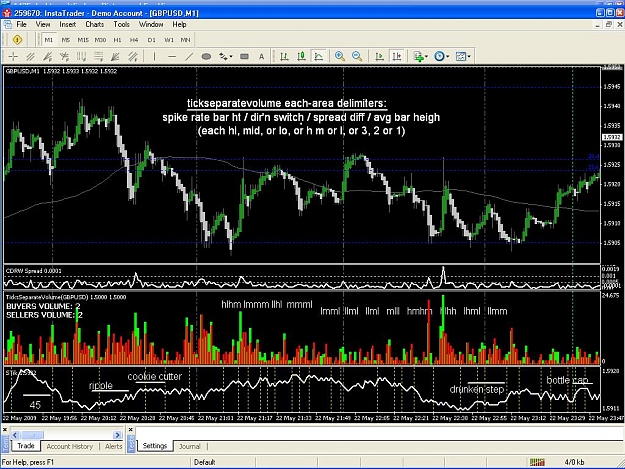Switch to the Account History tab
The height and width of the screenshot is (469, 625).
tap(70, 446)
